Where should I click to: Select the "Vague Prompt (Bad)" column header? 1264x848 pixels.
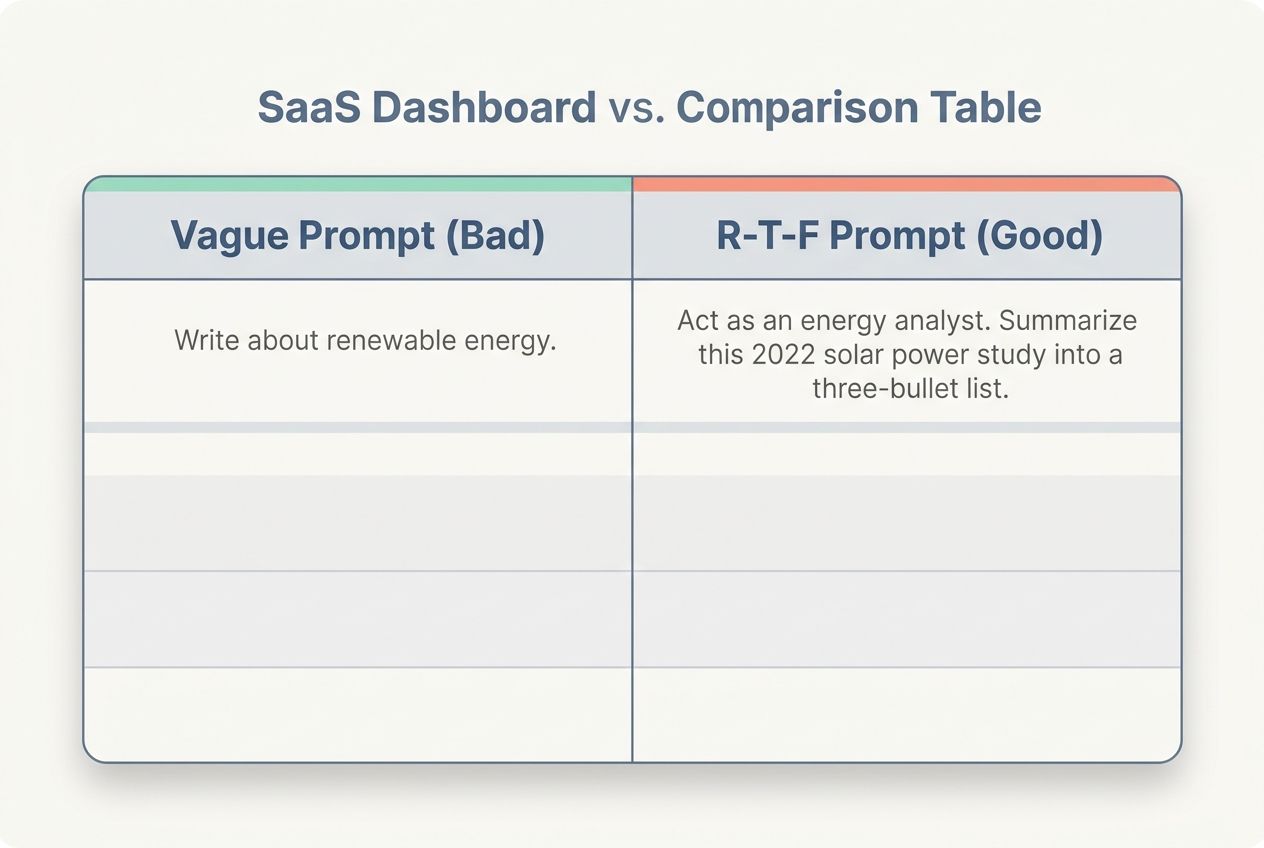(x=358, y=235)
